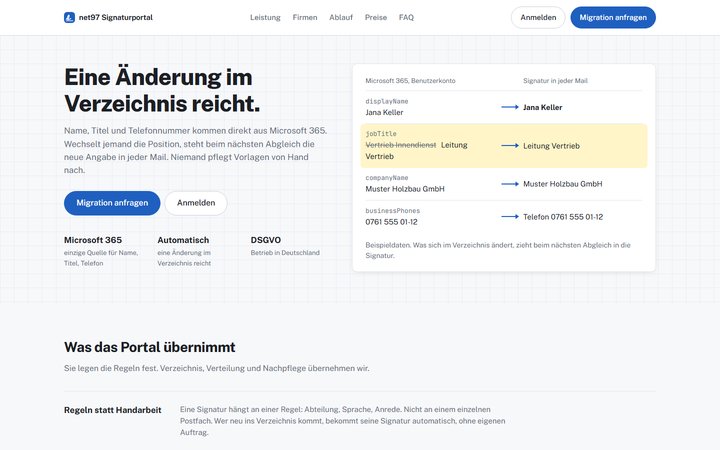Click the 'Signatur in jeder Mail' column header
Screen dimensions: 720x450
pos(555,81)
